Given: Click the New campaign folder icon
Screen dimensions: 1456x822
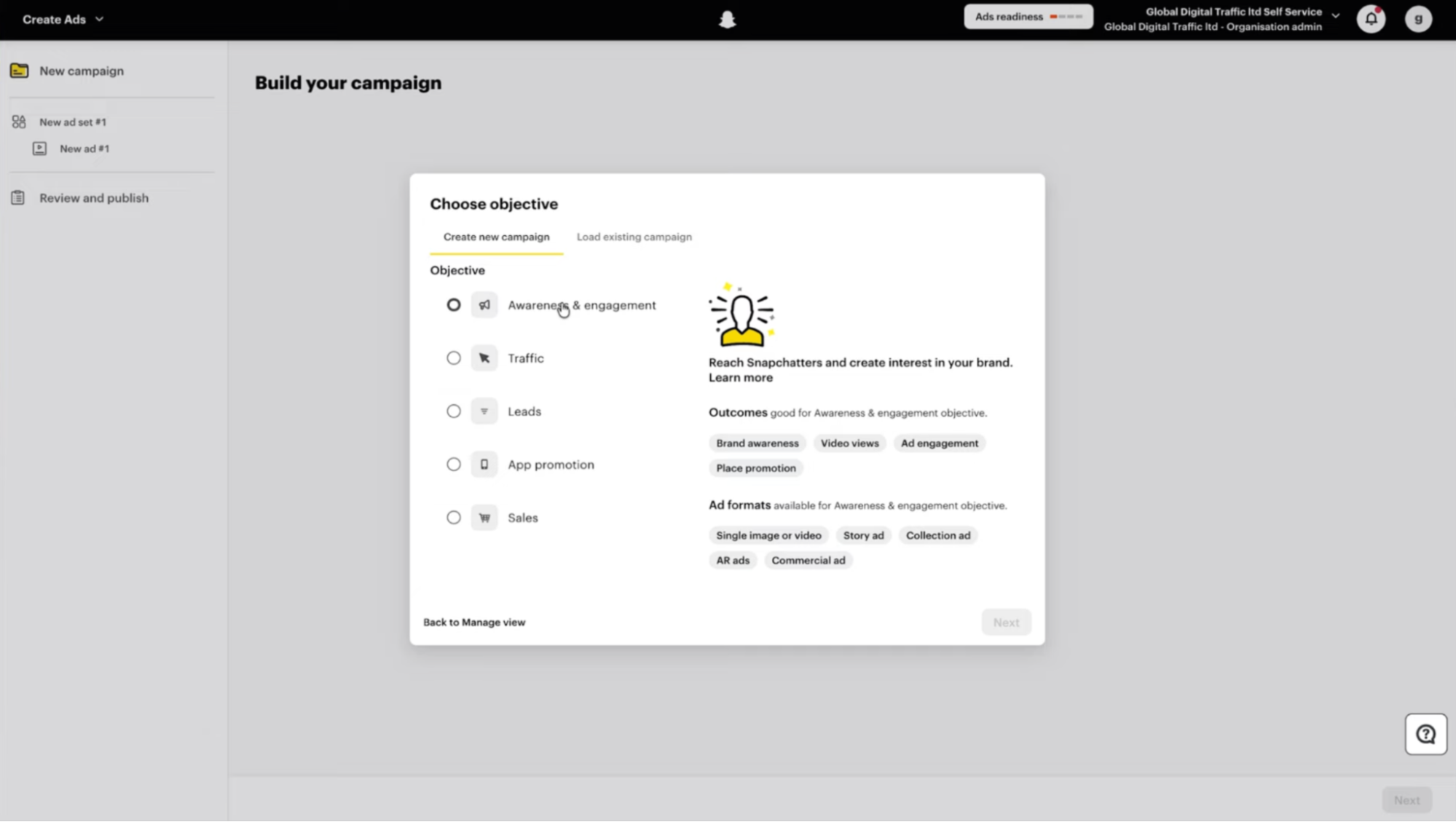Looking at the screenshot, I should (20, 71).
